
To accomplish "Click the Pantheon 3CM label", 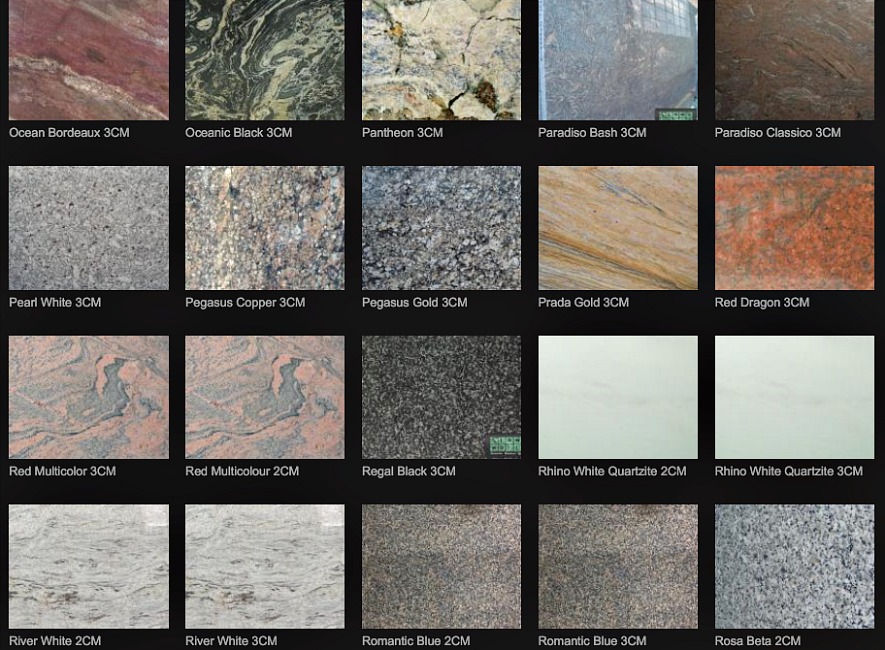I will (402, 133).
